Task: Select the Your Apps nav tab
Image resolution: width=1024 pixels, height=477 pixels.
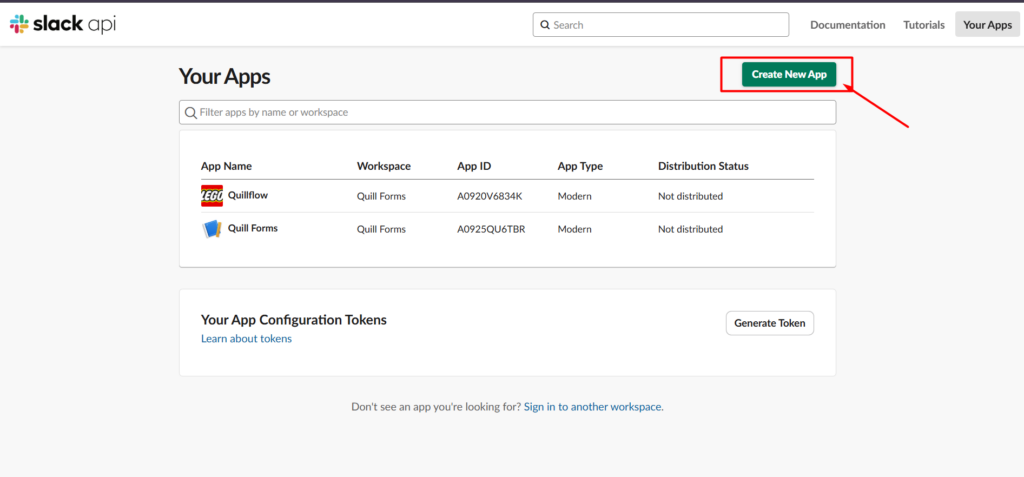Action: pos(987,25)
